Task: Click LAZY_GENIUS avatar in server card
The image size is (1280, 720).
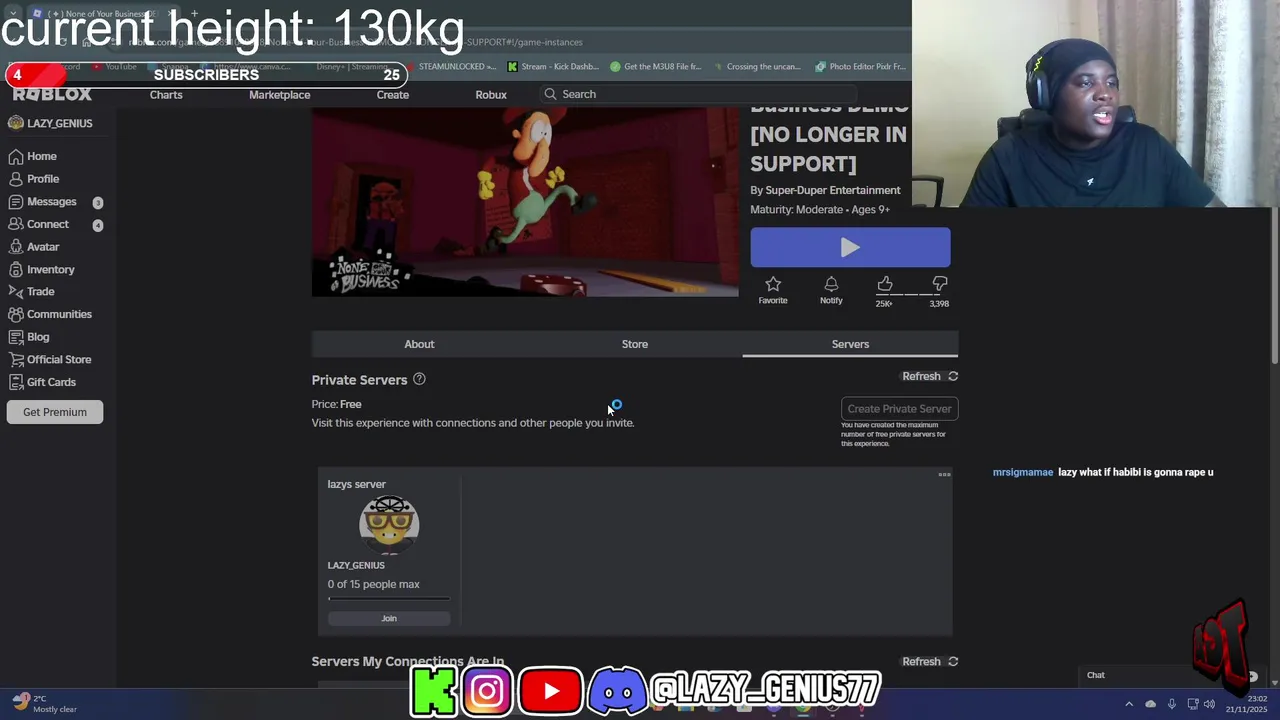Action: point(389,524)
